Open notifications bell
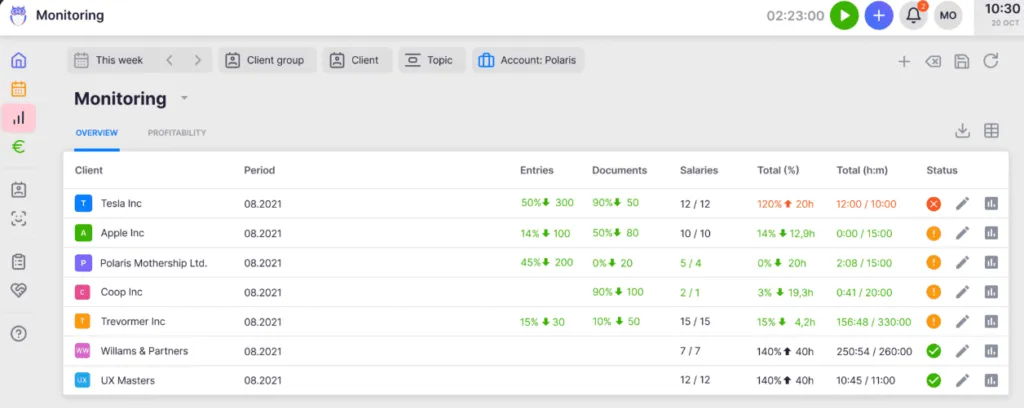Viewport: 1024px width, 408px height. (x=914, y=16)
